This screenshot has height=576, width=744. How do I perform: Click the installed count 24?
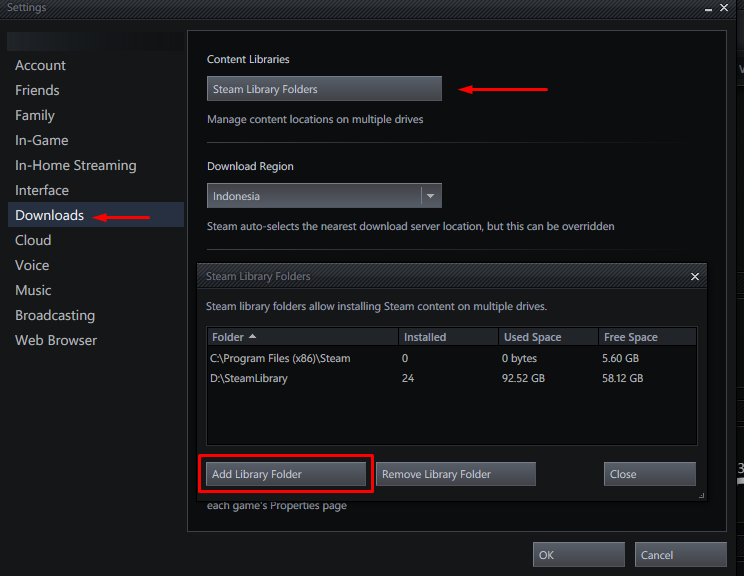tap(408, 378)
